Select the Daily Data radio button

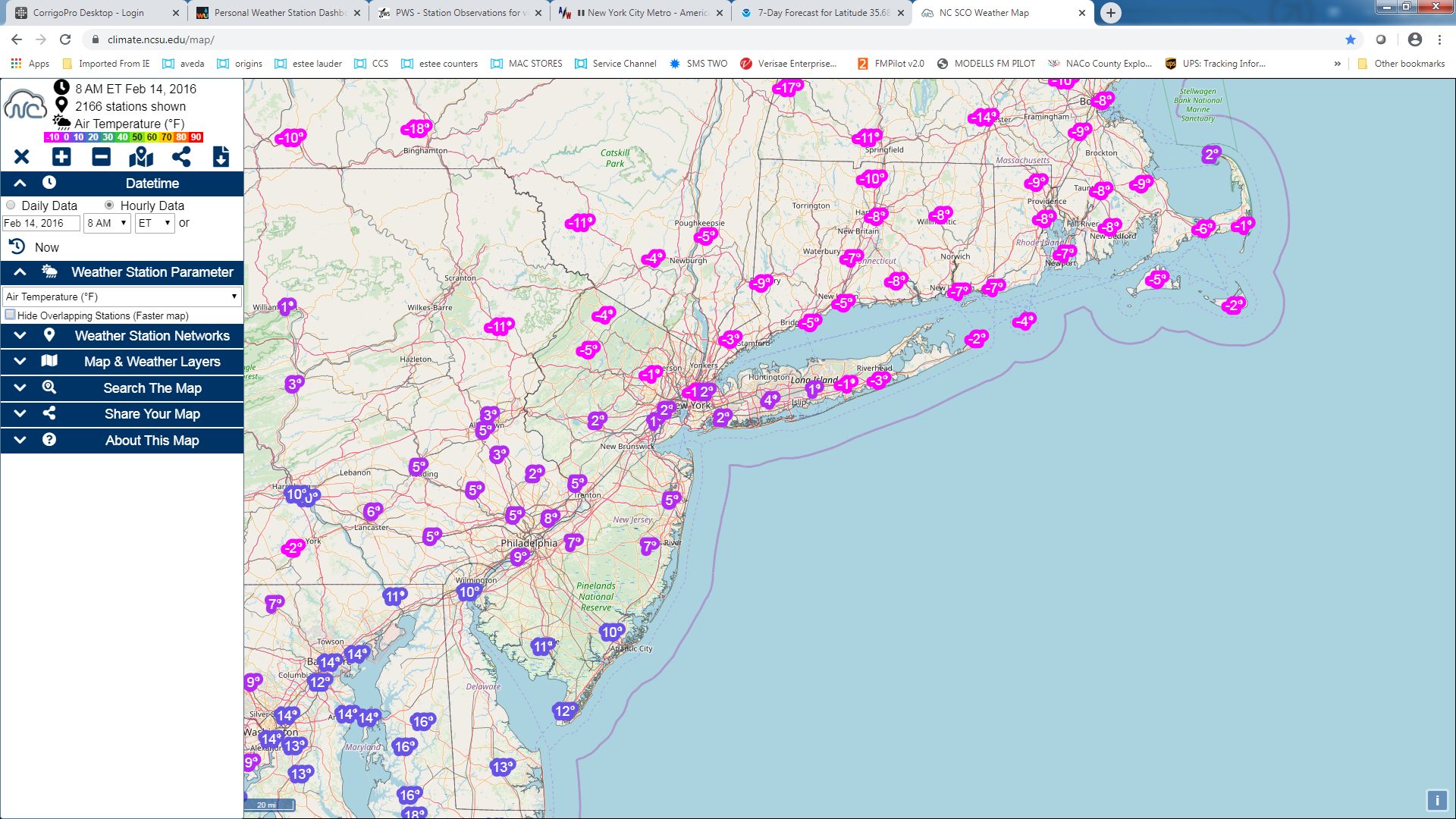click(x=11, y=206)
